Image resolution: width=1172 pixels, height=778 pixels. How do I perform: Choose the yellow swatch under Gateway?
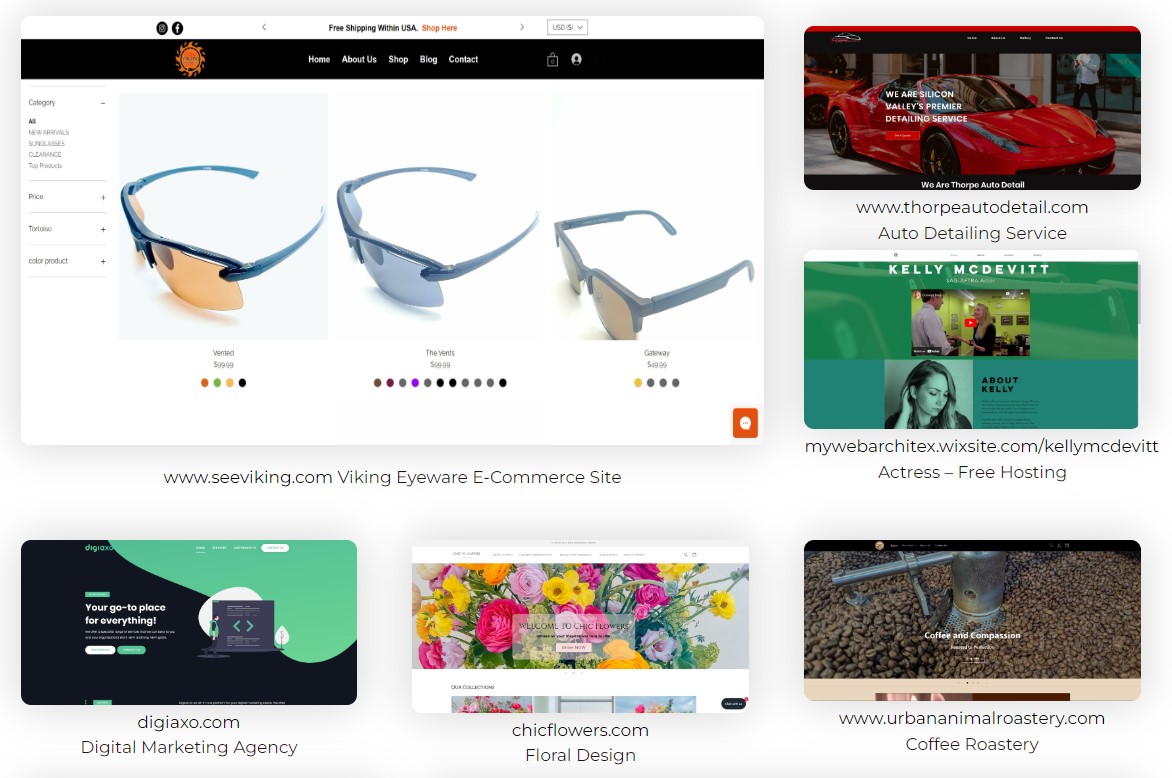pos(638,383)
